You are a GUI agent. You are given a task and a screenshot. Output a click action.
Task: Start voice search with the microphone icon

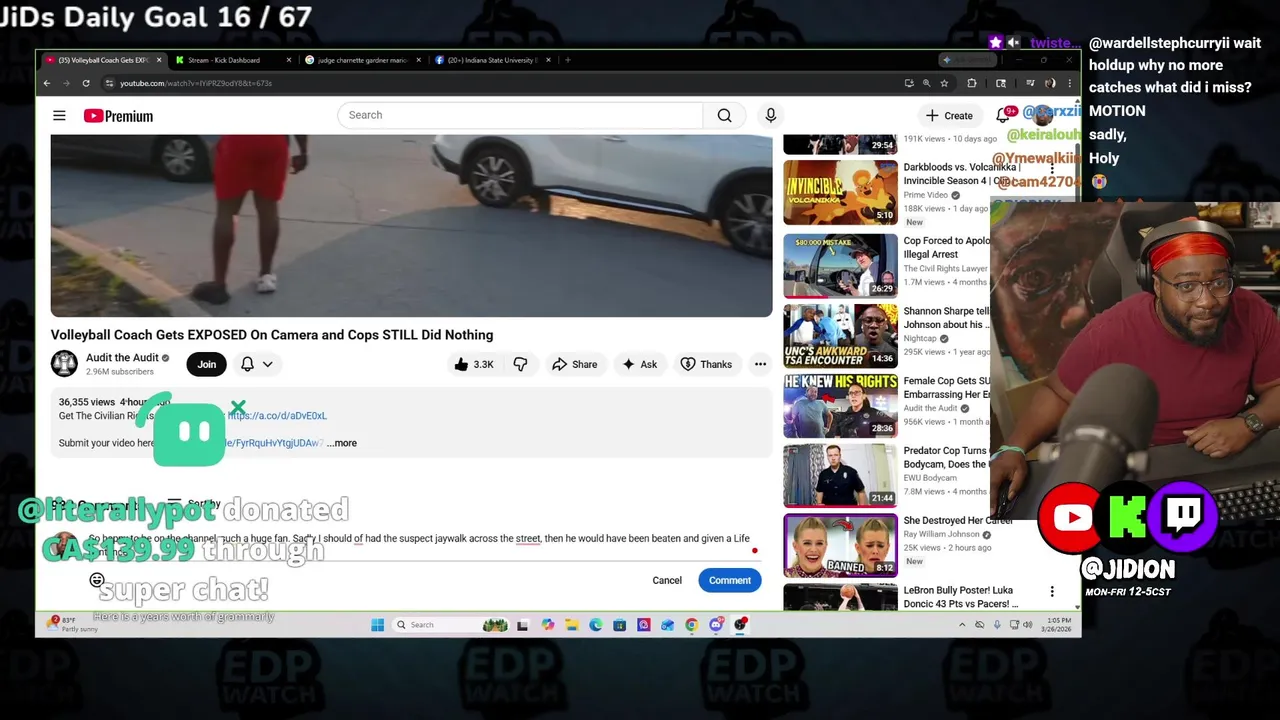tap(770, 115)
